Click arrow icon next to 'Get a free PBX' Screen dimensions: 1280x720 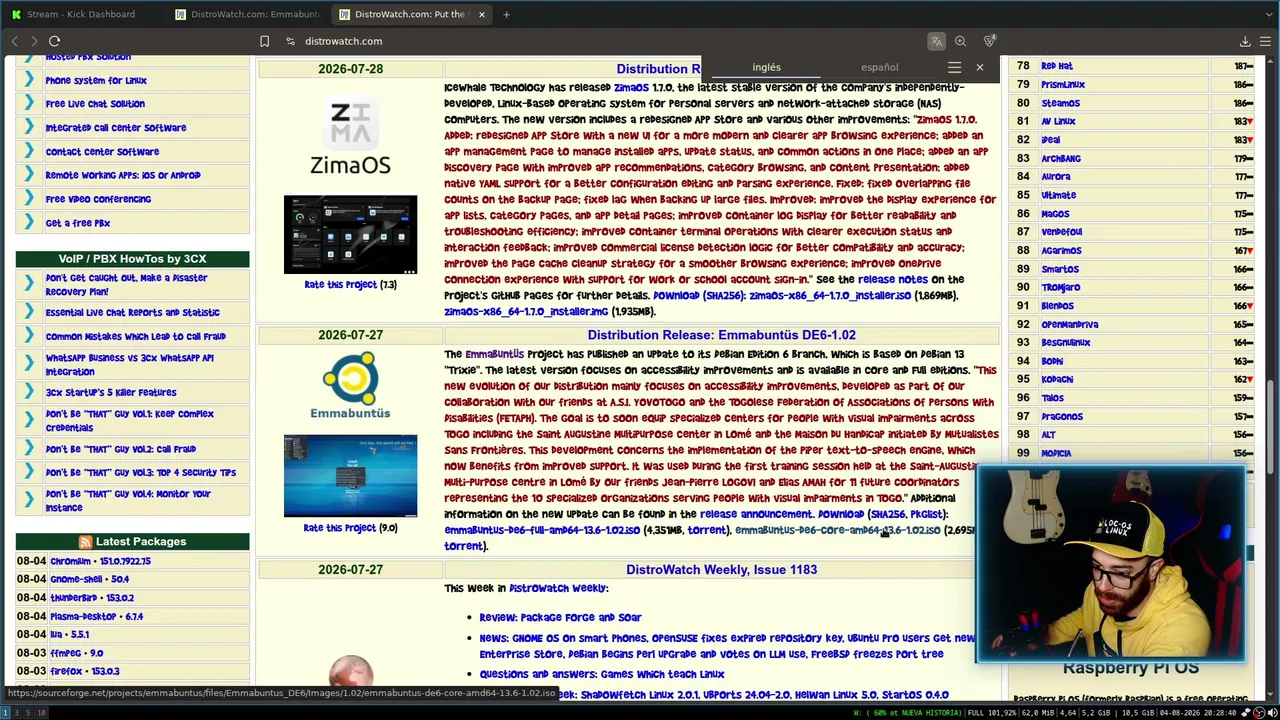[x=29, y=223]
